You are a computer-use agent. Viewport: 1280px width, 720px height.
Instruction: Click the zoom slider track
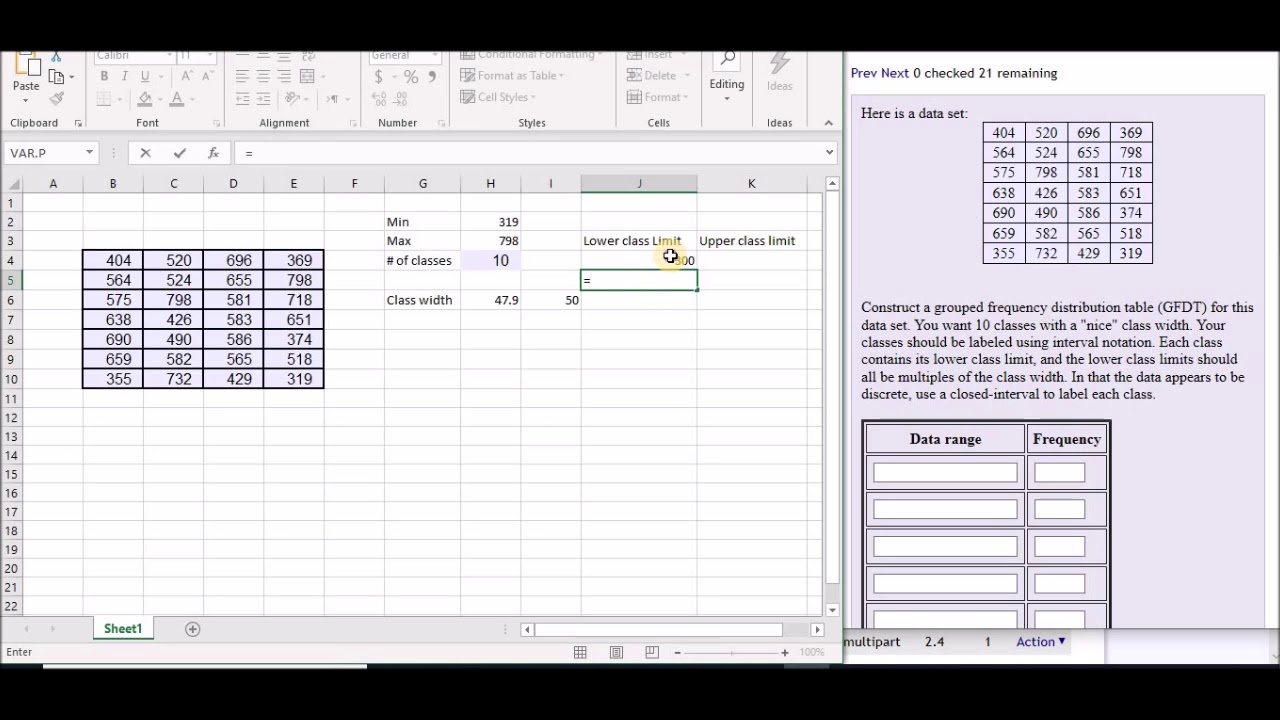(x=731, y=653)
